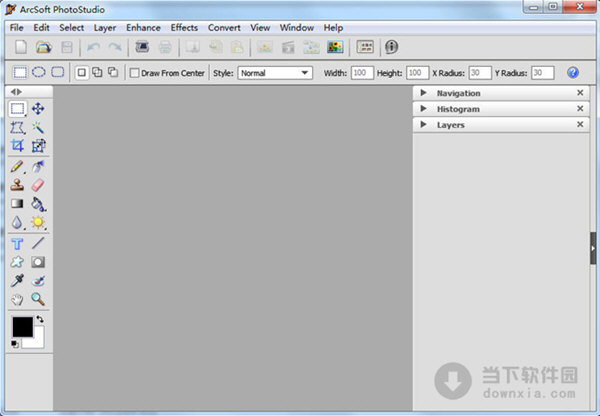600x416 pixels.
Task: Set Subtract from Selection mode
Action: 112,72
